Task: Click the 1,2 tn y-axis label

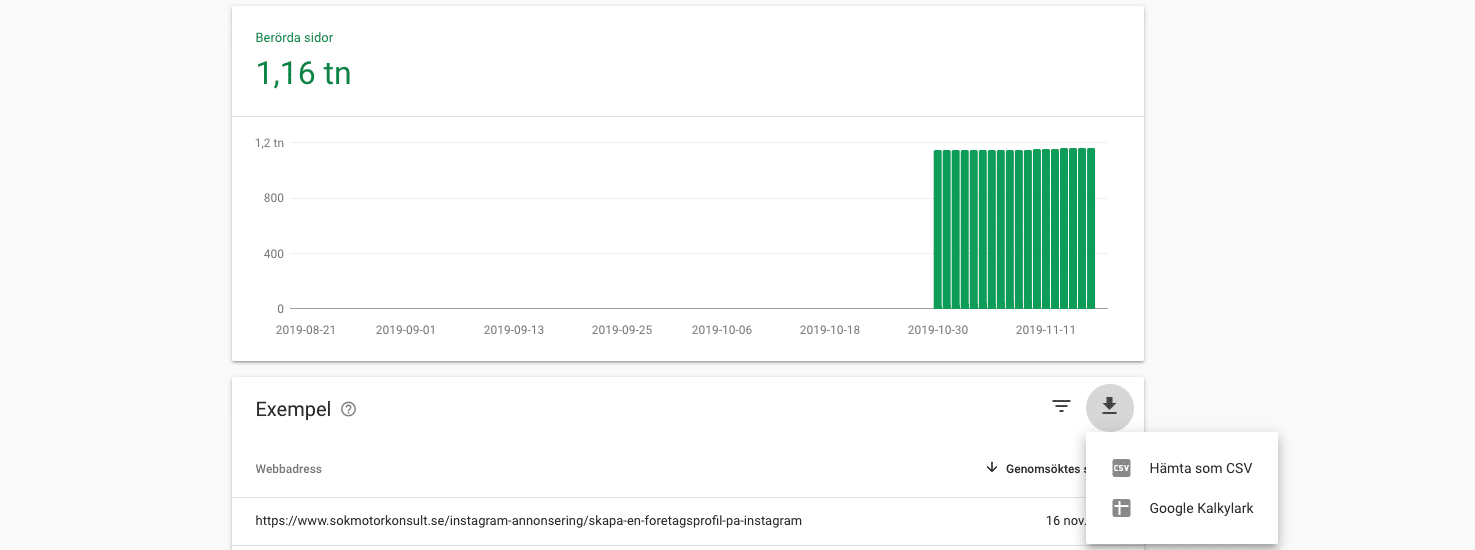Action: click(x=269, y=143)
